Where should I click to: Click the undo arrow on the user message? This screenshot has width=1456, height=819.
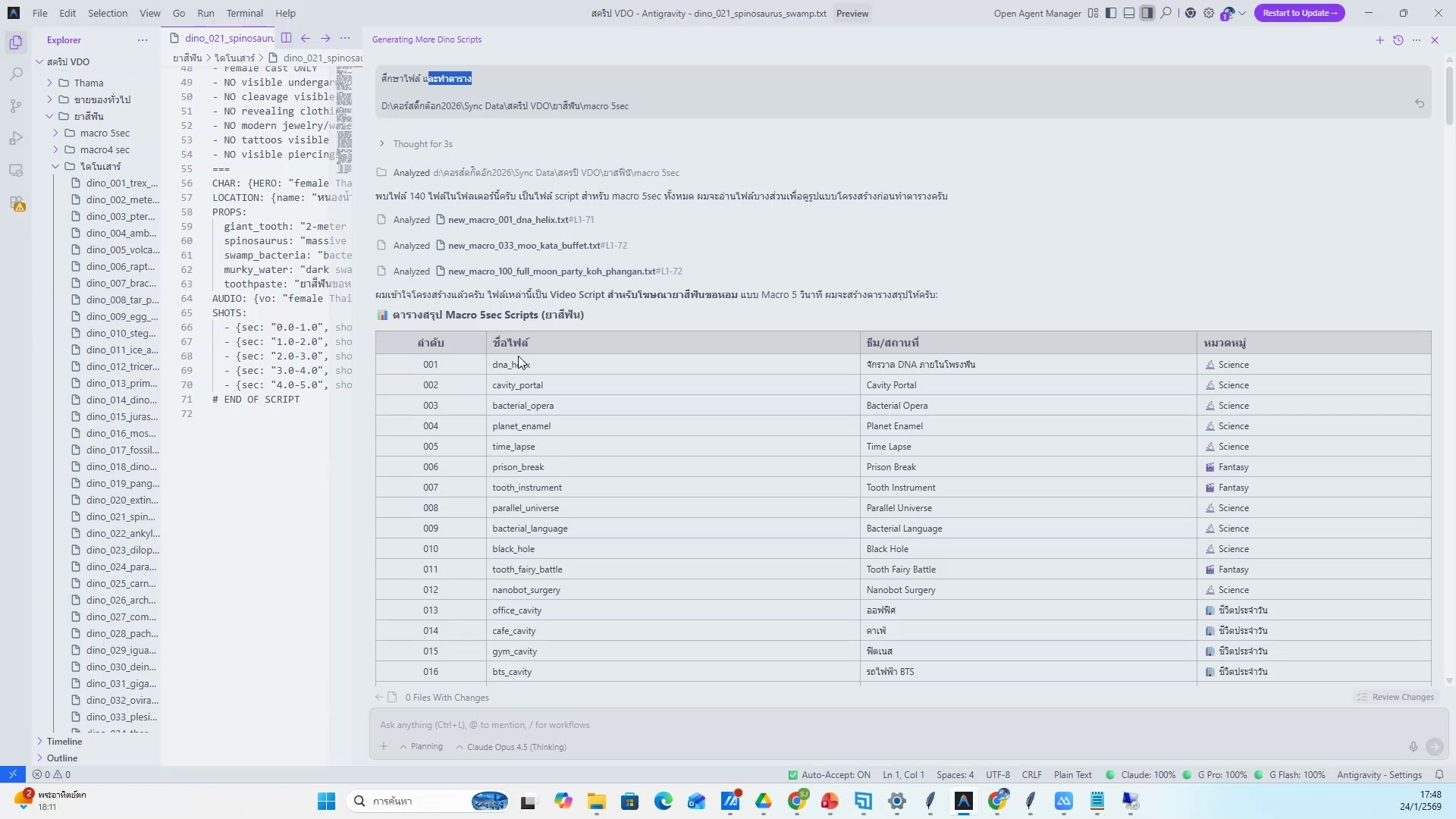1420,104
